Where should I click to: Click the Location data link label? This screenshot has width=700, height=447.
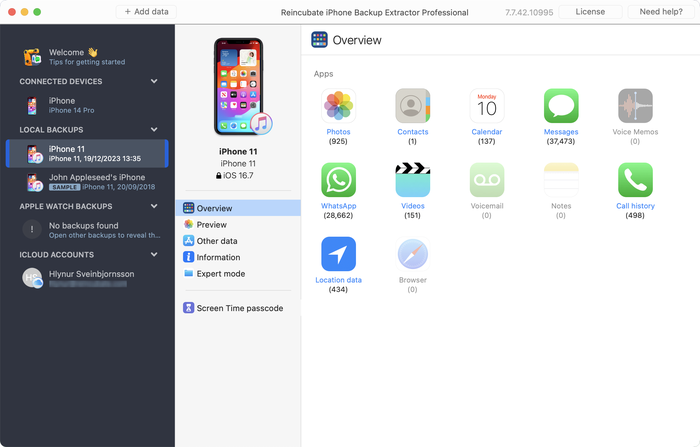pyautogui.click(x=338, y=280)
